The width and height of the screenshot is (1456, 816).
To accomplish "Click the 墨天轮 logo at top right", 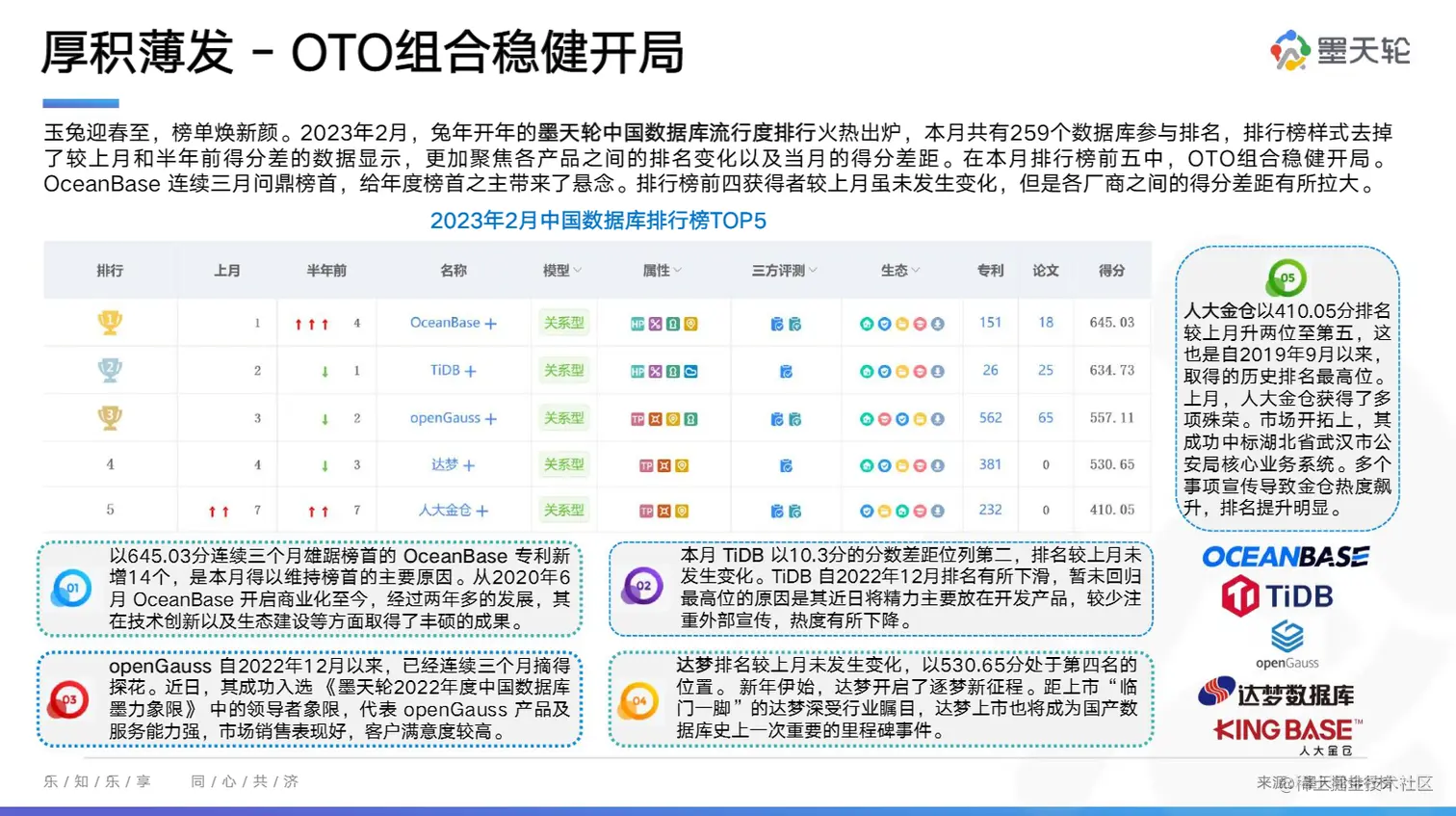I will point(1339,50).
